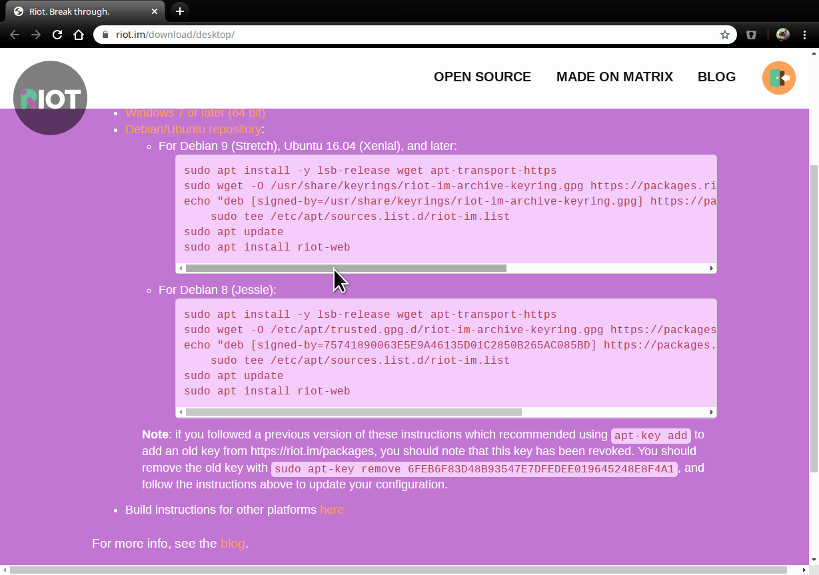Viewport: 819px width, 575px height.
Task: Open the Chrome three-dot menu
Action: [805, 34]
